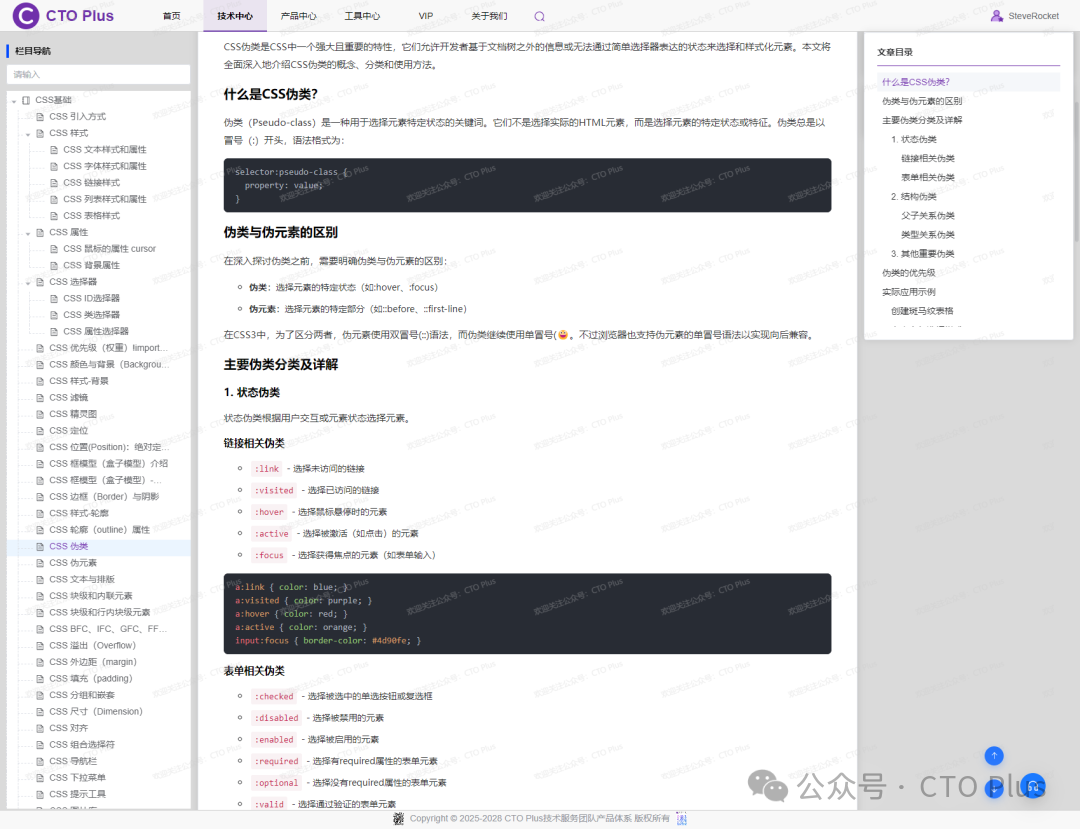The height and width of the screenshot is (829, 1080).
Task: Collapse the CSS 选择器 tree node
Action: 28,283
